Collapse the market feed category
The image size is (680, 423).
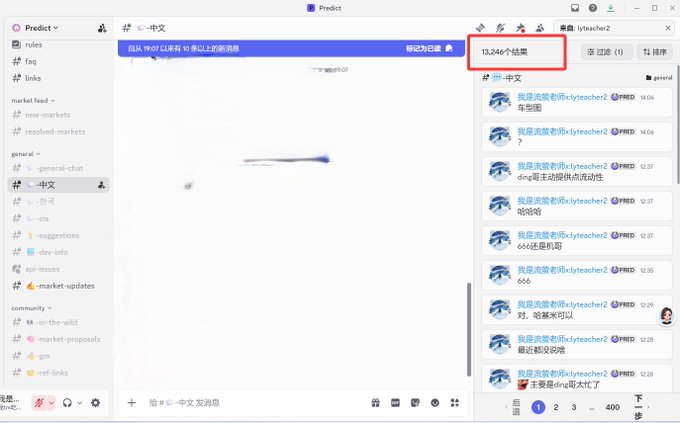coord(33,100)
